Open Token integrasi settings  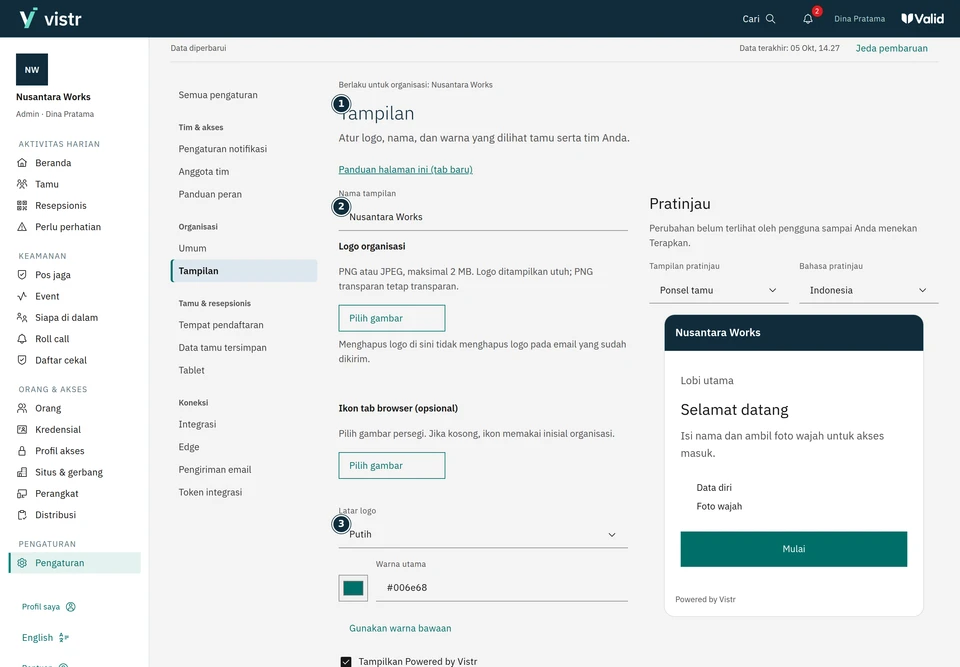(211, 492)
